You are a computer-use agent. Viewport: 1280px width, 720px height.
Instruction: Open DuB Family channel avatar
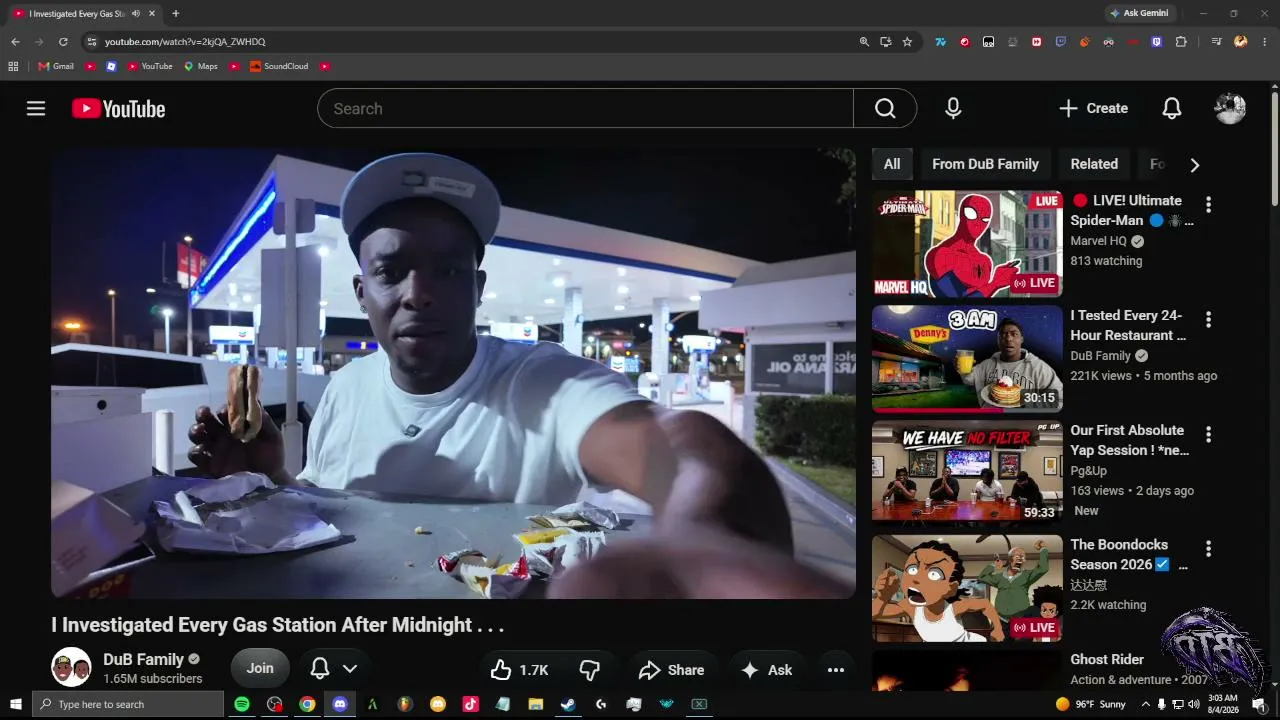coord(71,667)
